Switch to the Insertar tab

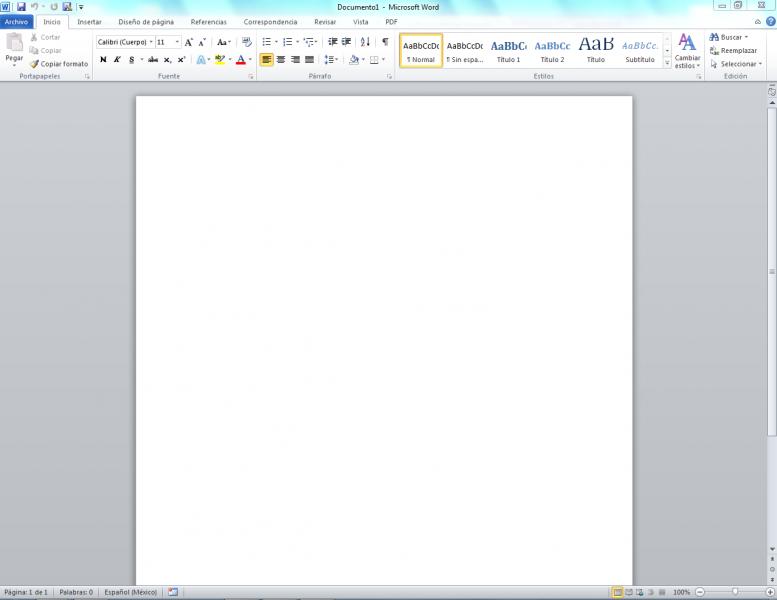pyautogui.click(x=89, y=21)
